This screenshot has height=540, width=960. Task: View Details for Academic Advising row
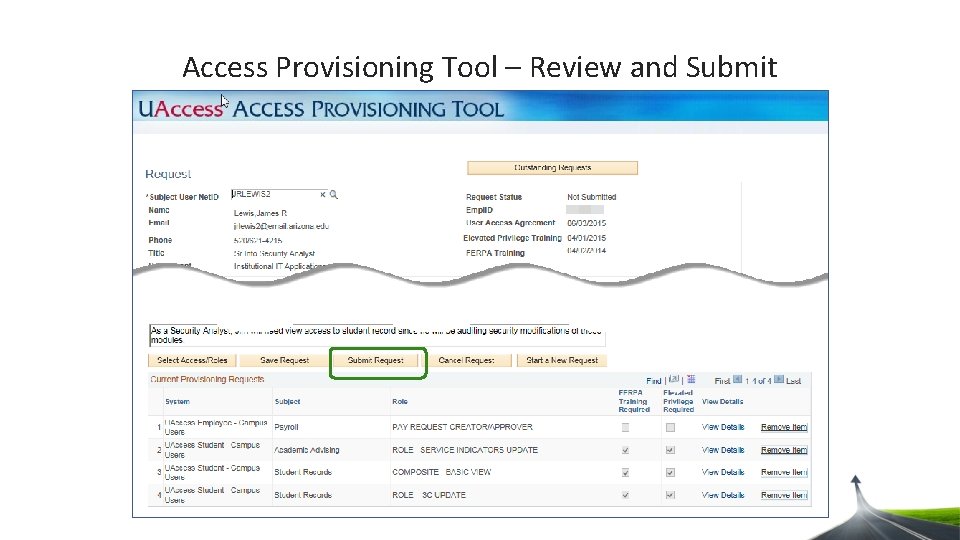(x=722, y=450)
